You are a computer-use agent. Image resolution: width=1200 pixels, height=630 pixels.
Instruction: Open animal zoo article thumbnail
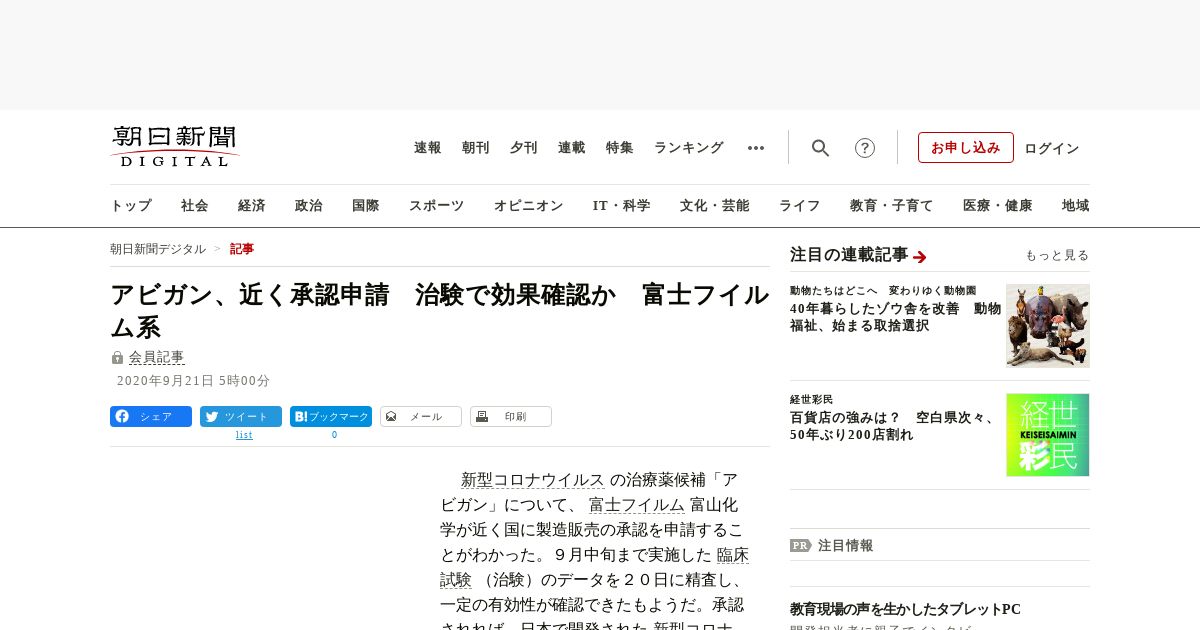coord(1048,326)
